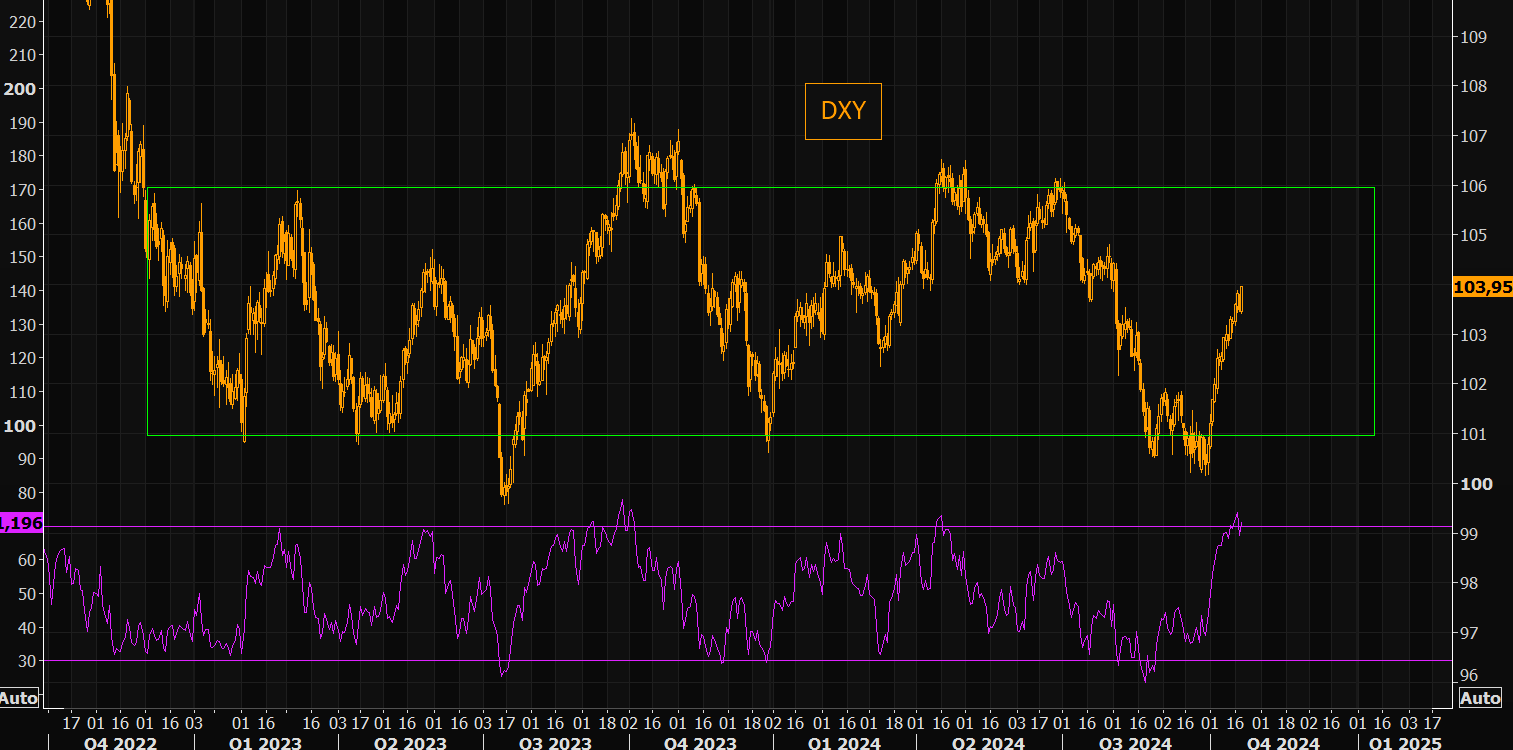
Task: Click the Auto button at bottom-left corner
Action: pyautogui.click(x=19, y=698)
